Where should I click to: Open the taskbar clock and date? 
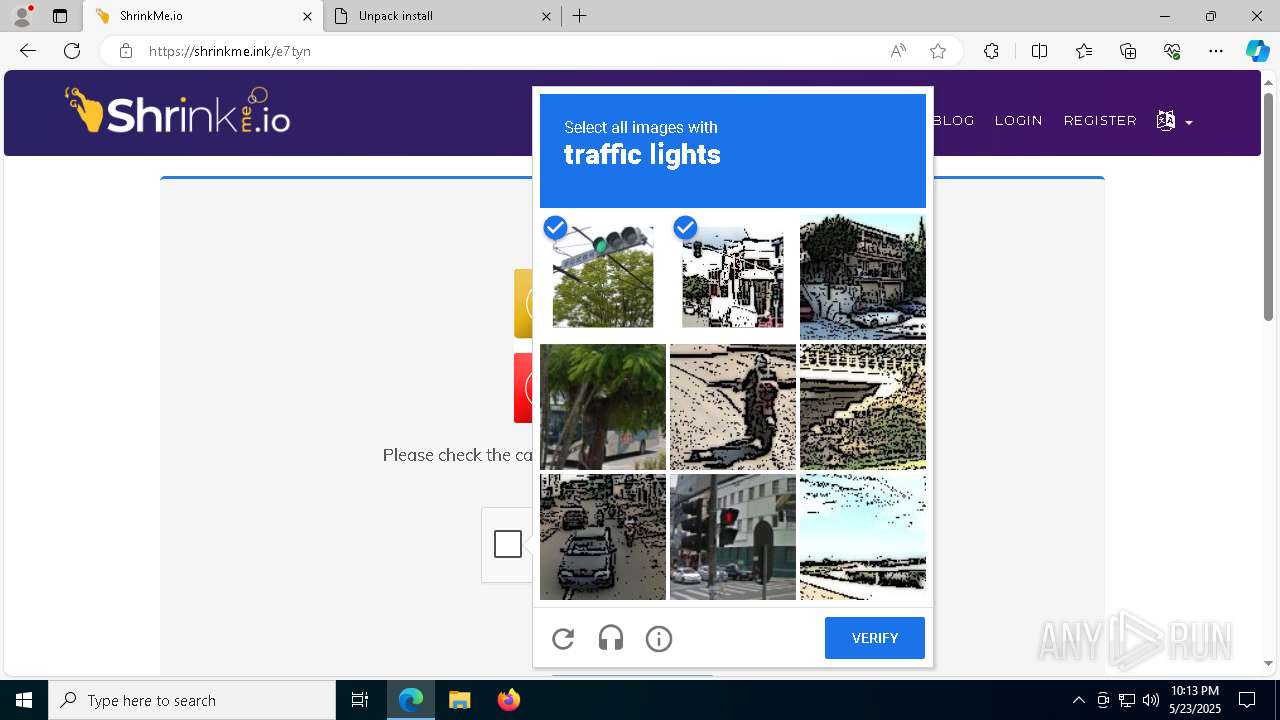[1195, 700]
